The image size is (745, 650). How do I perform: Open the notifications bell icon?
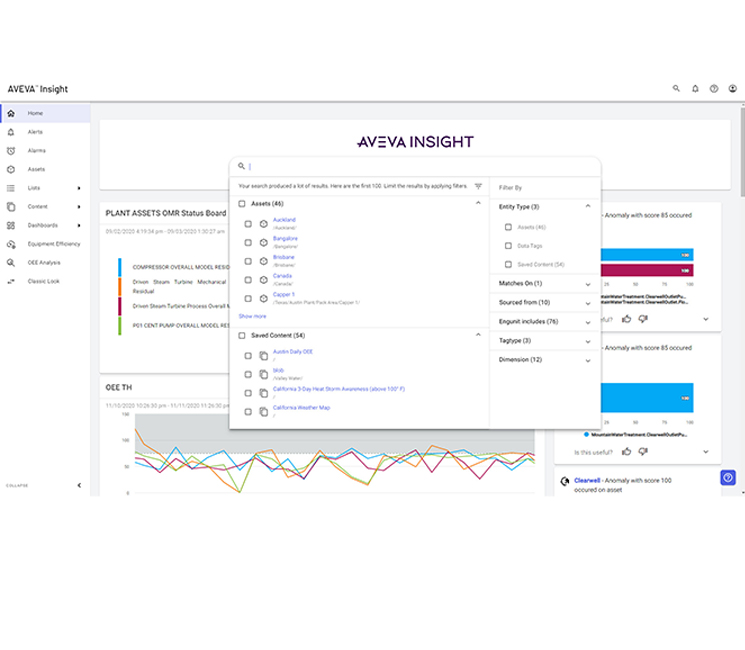point(695,89)
